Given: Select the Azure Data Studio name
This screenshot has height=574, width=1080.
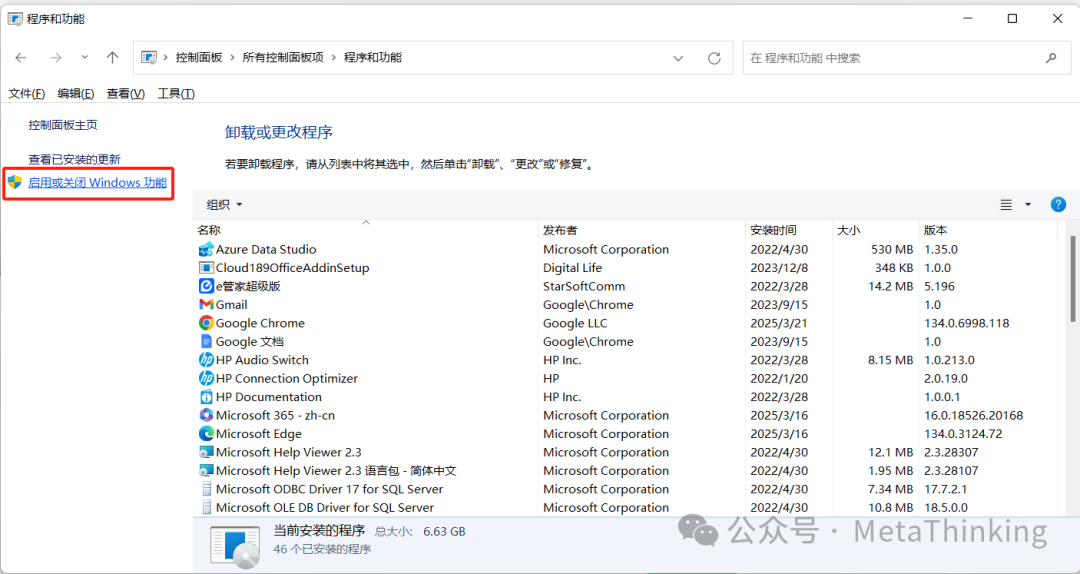Looking at the screenshot, I should (x=266, y=249).
